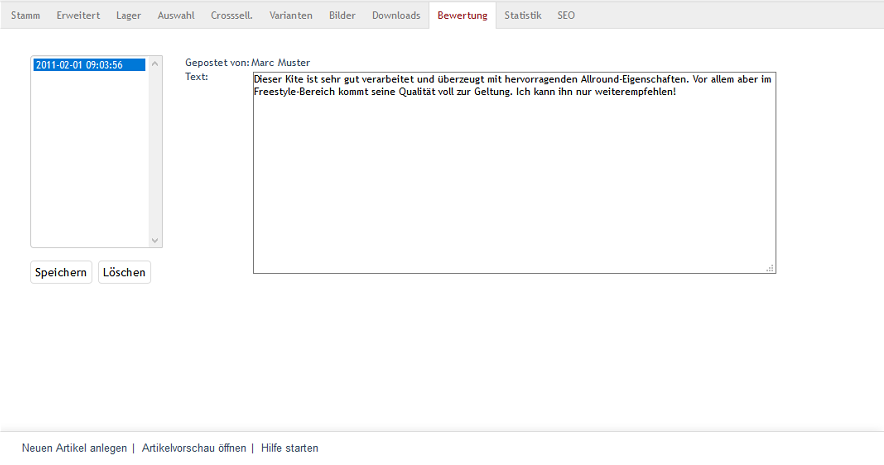The image size is (884, 465).
Task: Click Neuen Artikel anlegen link
Action: tap(74, 448)
